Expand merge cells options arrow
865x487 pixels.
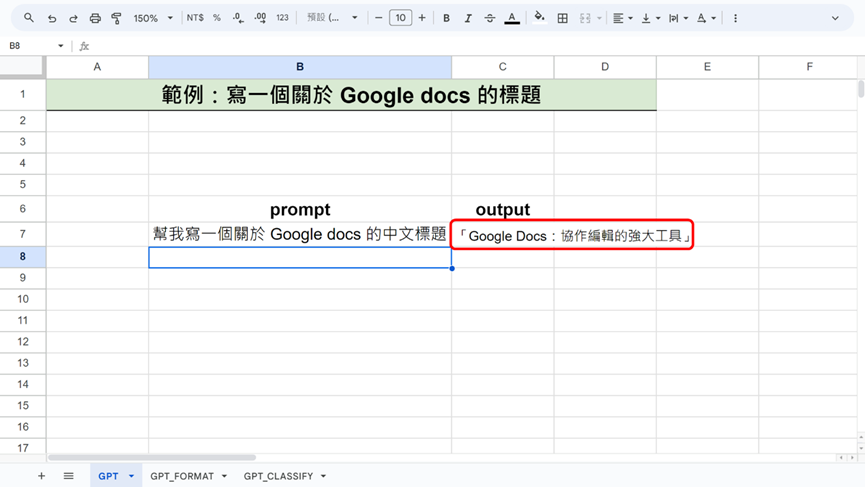(599, 18)
